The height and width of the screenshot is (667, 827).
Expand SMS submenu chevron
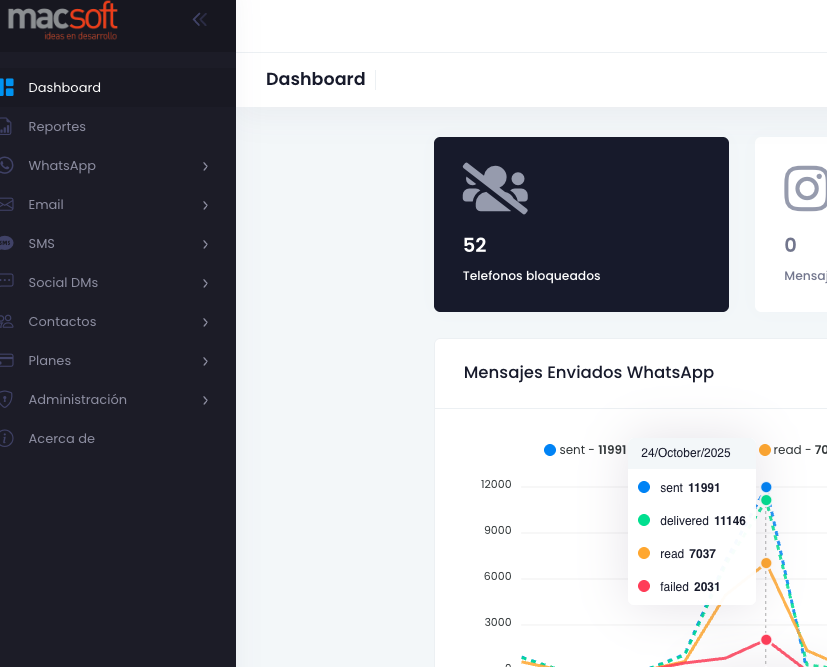coord(205,244)
